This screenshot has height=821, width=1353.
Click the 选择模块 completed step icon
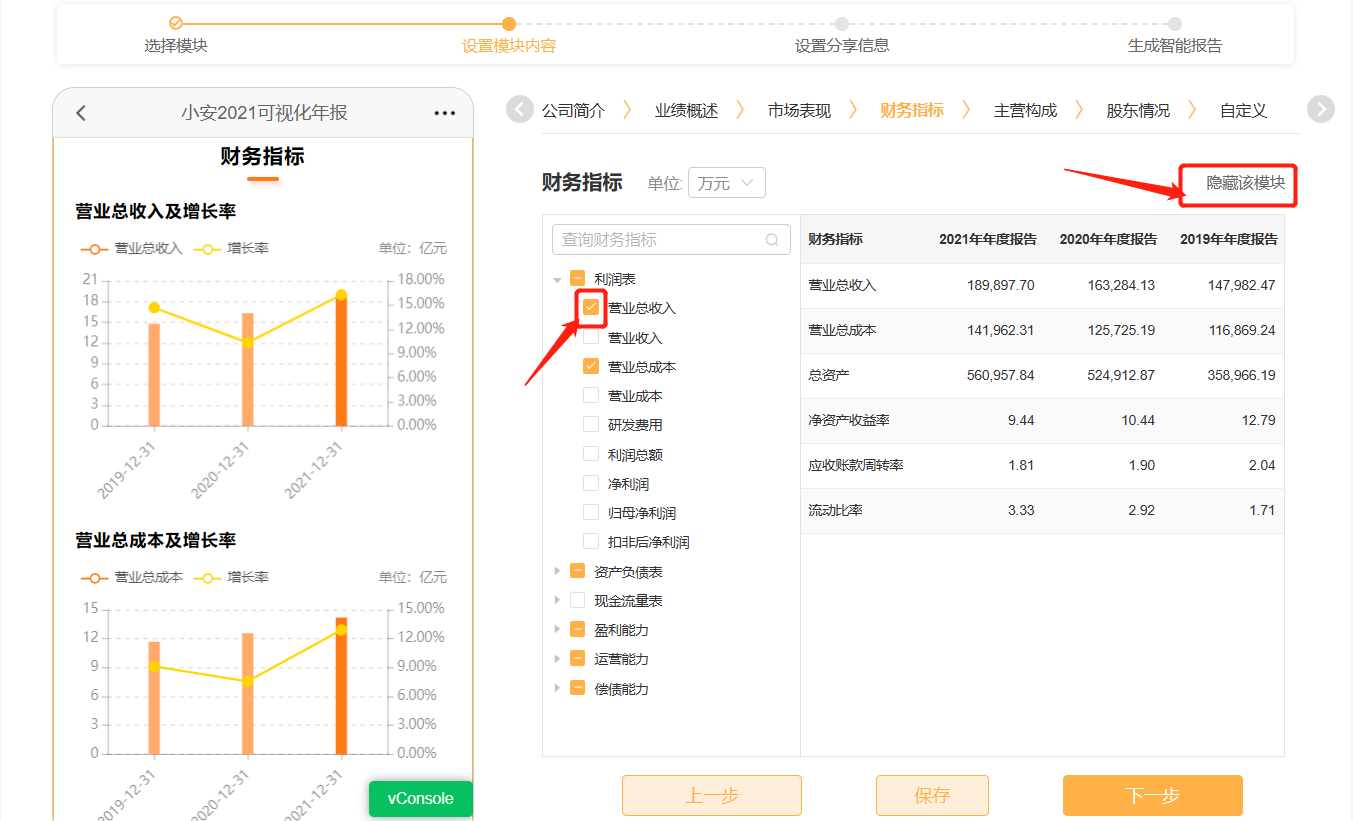tap(176, 22)
